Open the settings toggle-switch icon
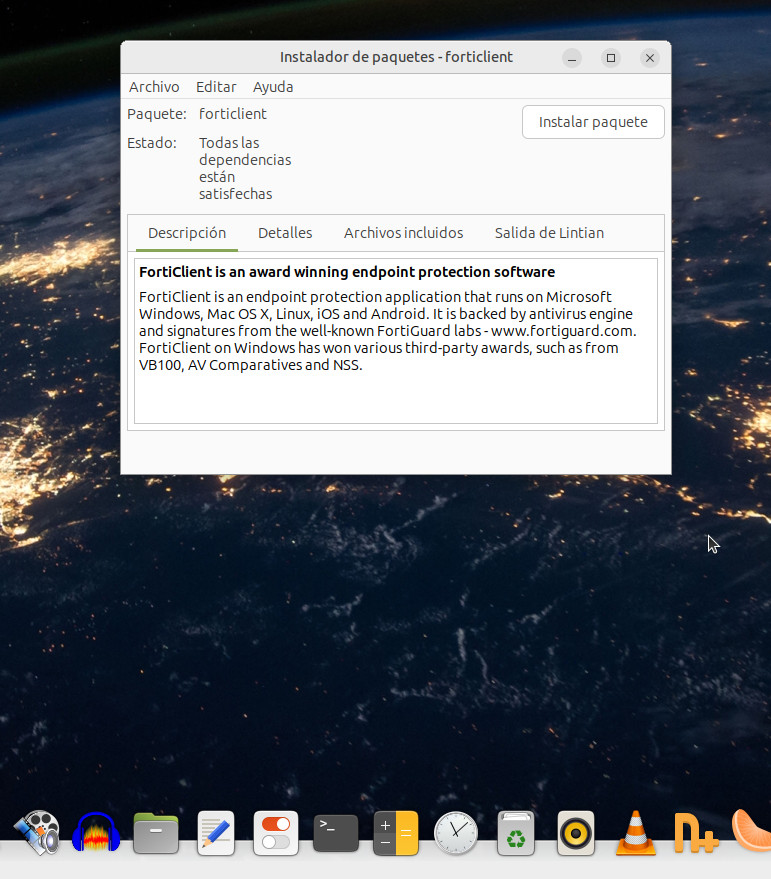 (276, 833)
